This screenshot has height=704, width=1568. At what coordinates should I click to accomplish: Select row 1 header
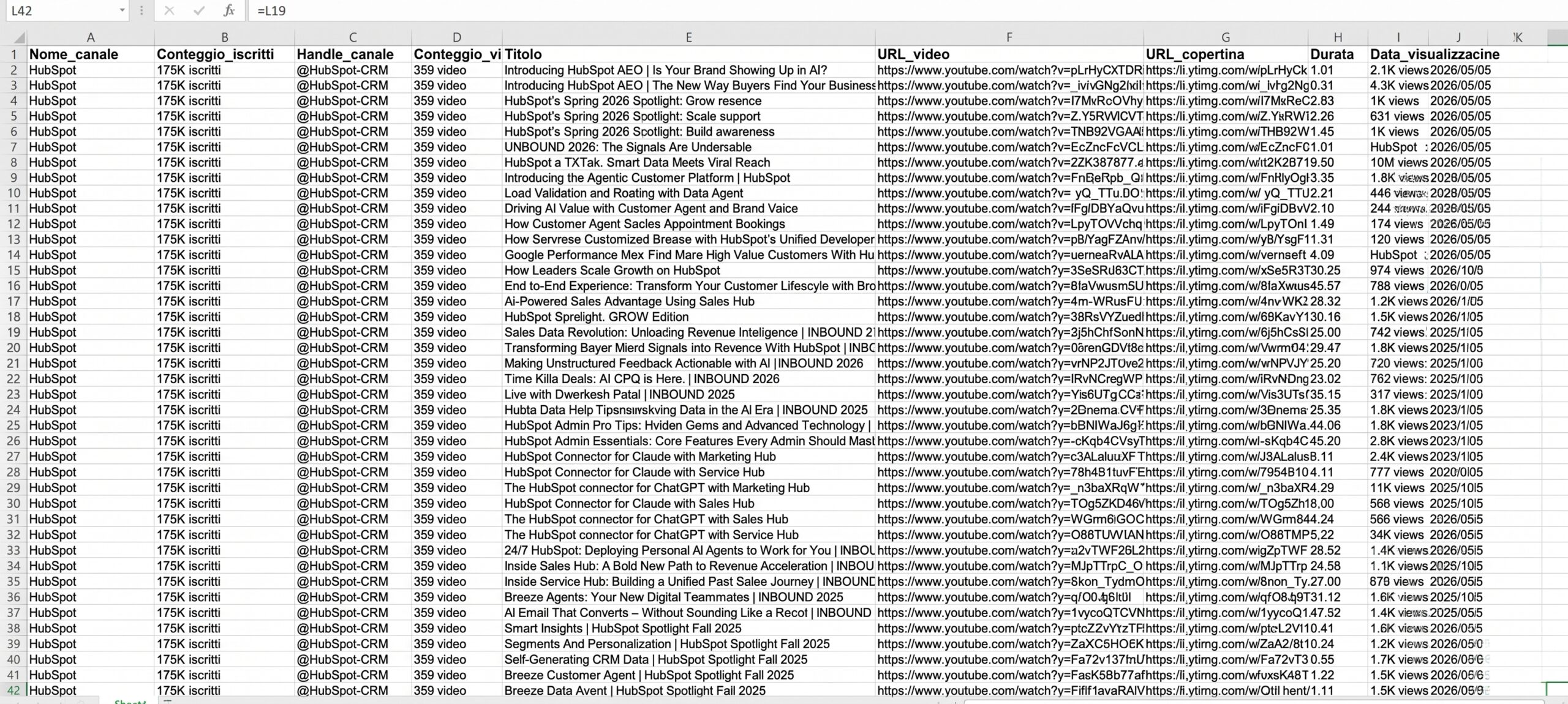(x=13, y=54)
